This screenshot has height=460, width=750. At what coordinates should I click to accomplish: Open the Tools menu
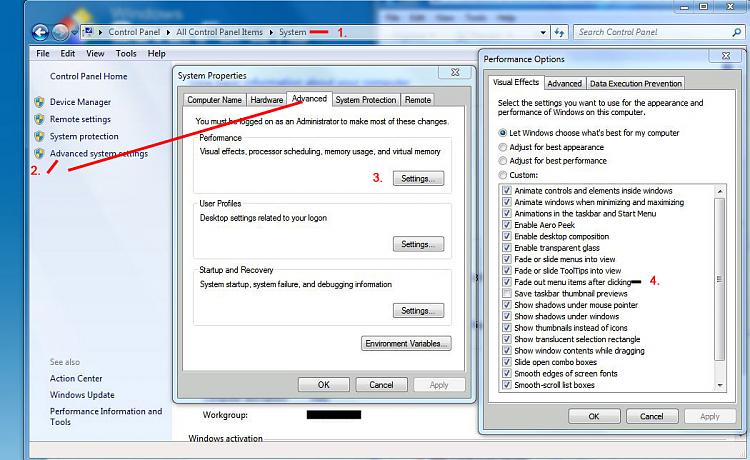(x=126, y=54)
